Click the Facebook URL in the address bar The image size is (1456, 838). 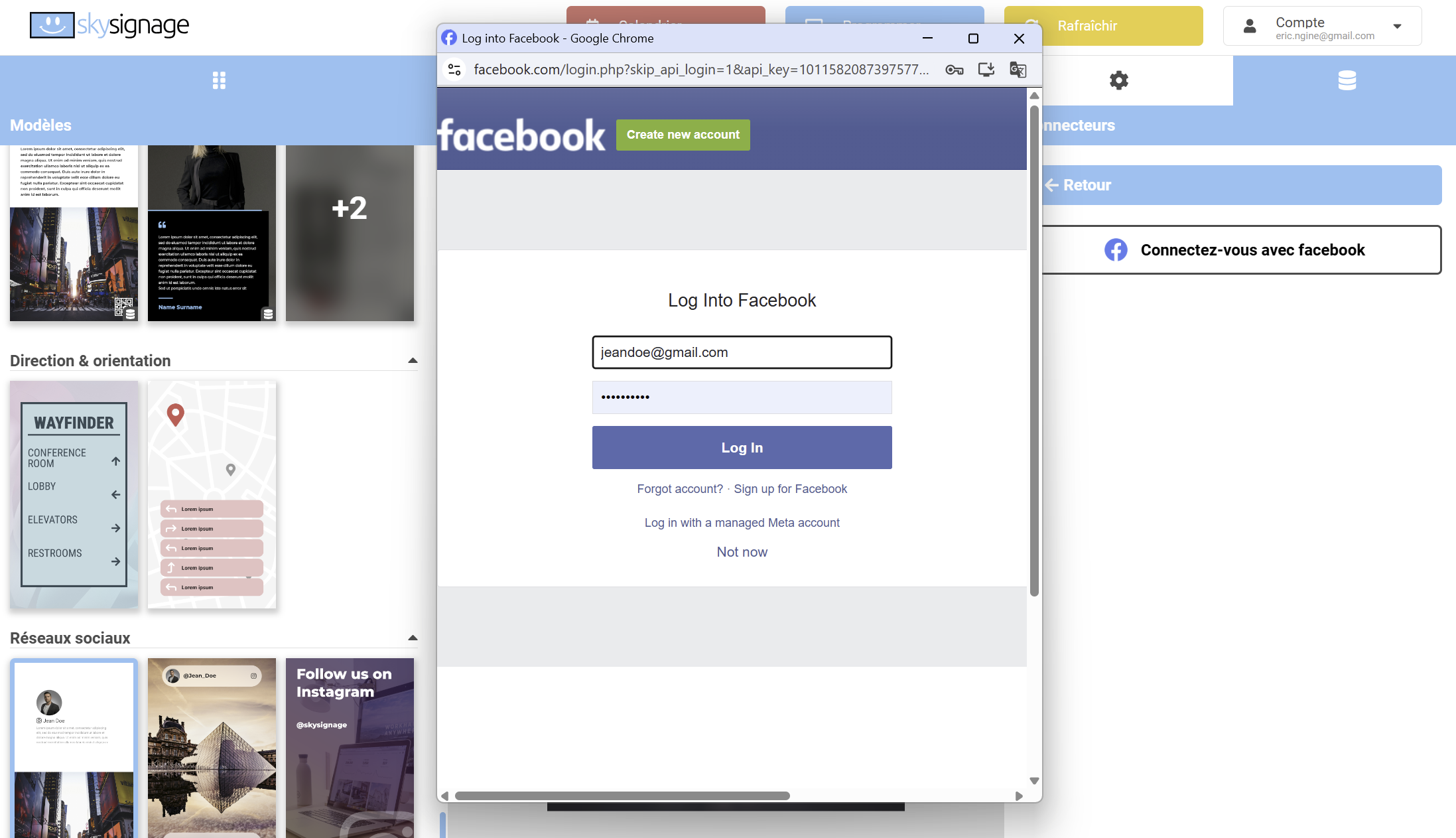[x=701, y=70]
